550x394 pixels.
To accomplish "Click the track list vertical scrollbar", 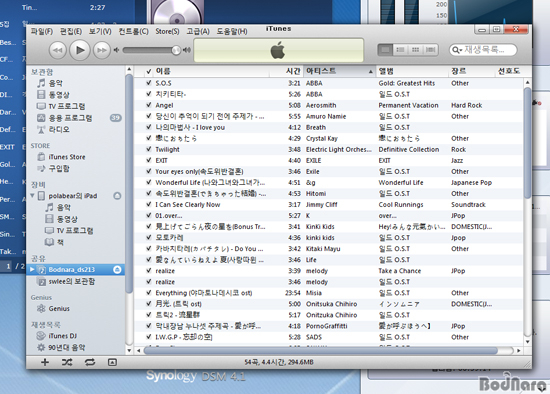I will tap(527, 144).
